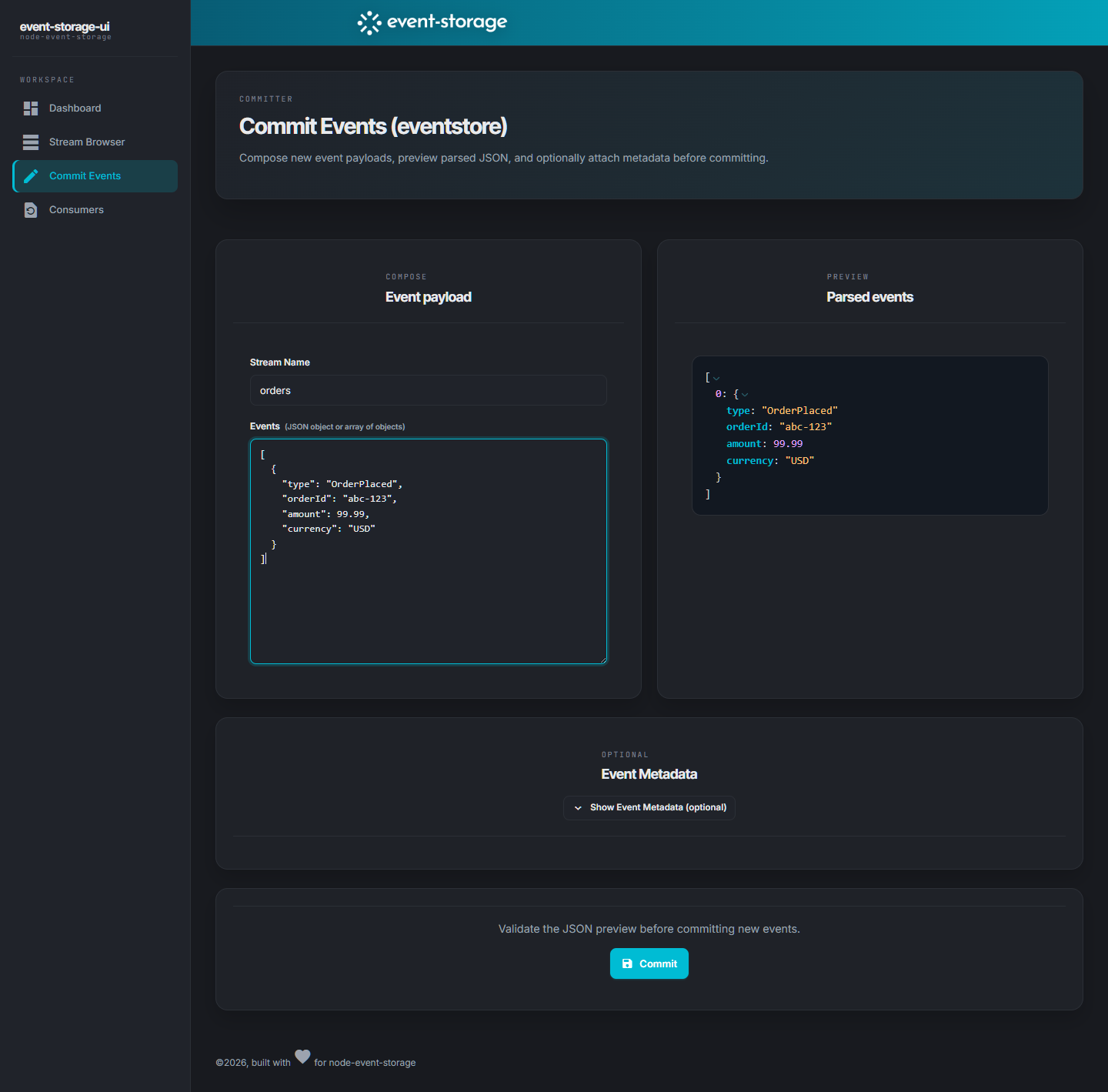The height and width of the screenshot is (1092, 1108).
Task: Select Commit Events in sidebar
Action: coord(95,176)
